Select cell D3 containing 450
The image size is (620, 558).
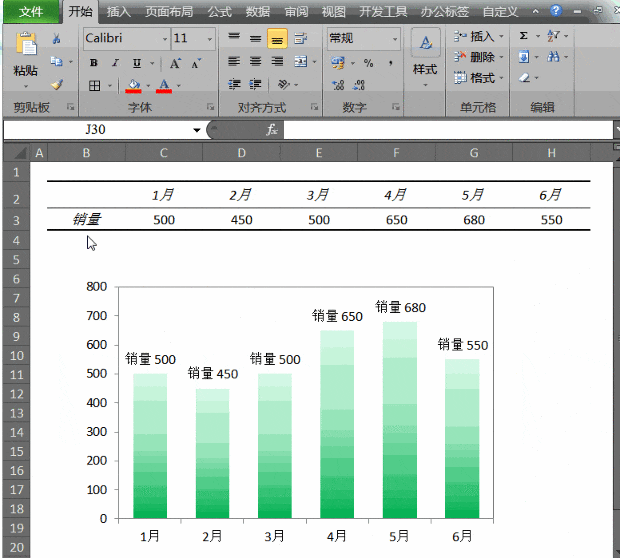click(241, 220)
